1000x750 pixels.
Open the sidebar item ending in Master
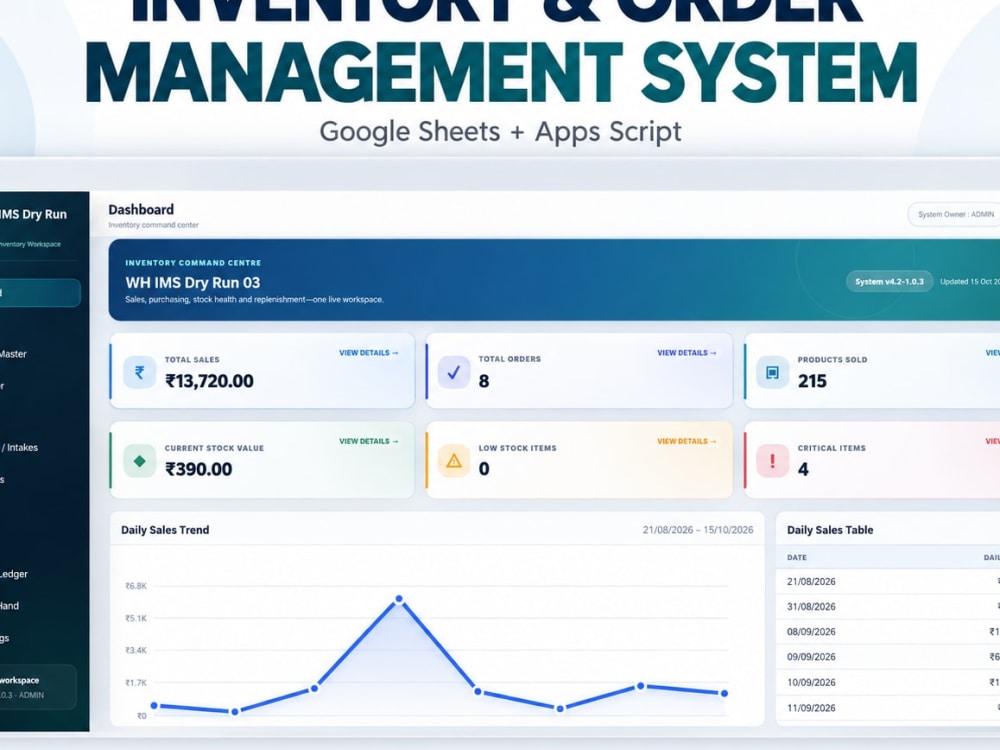(13, 354)
